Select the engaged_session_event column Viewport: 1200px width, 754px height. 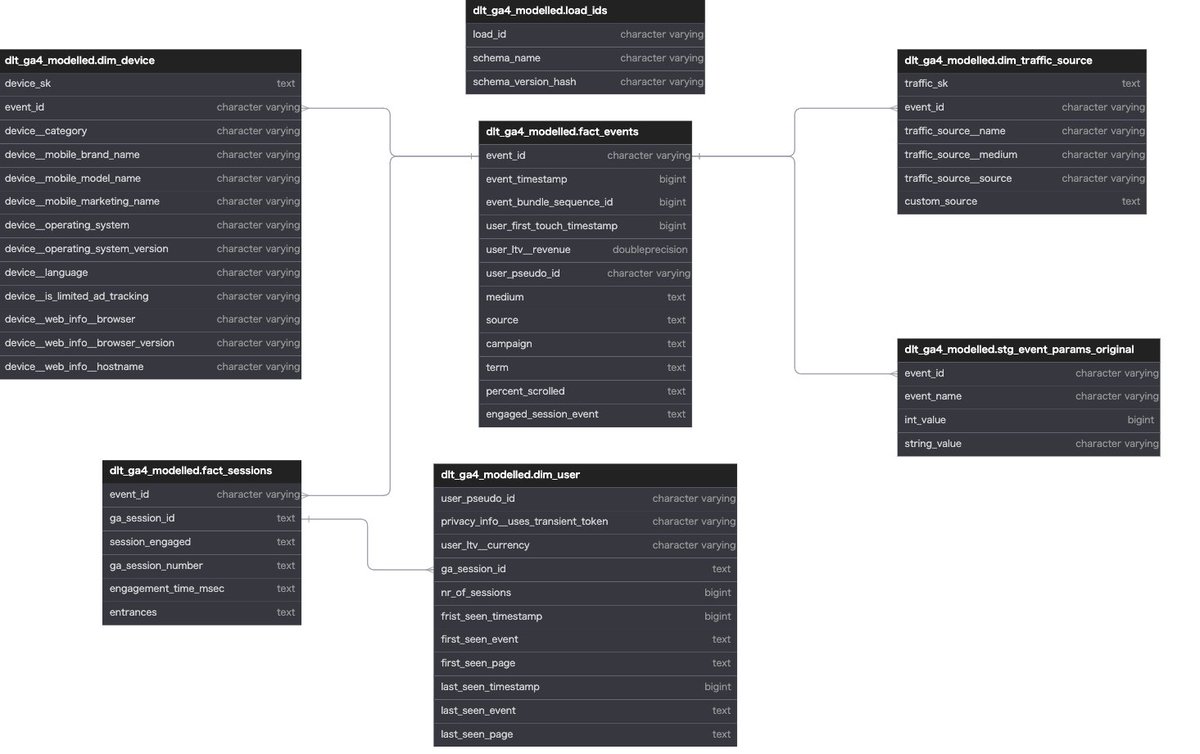tap(585, 414)
